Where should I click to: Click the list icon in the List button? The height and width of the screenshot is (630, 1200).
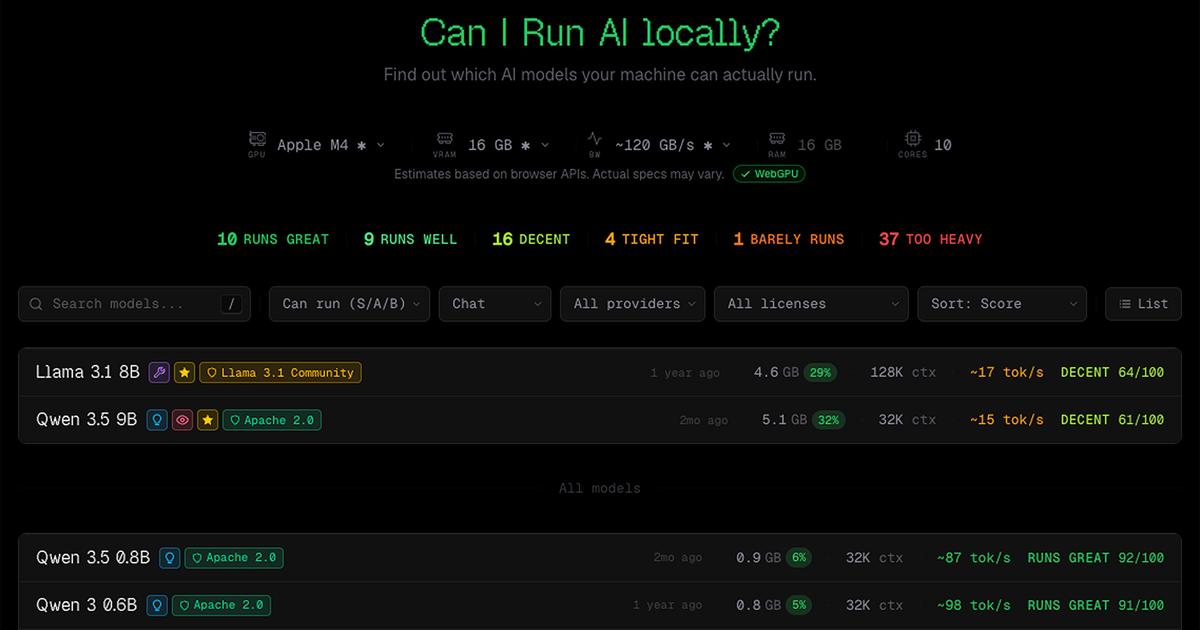click(x=1125, y=304)
